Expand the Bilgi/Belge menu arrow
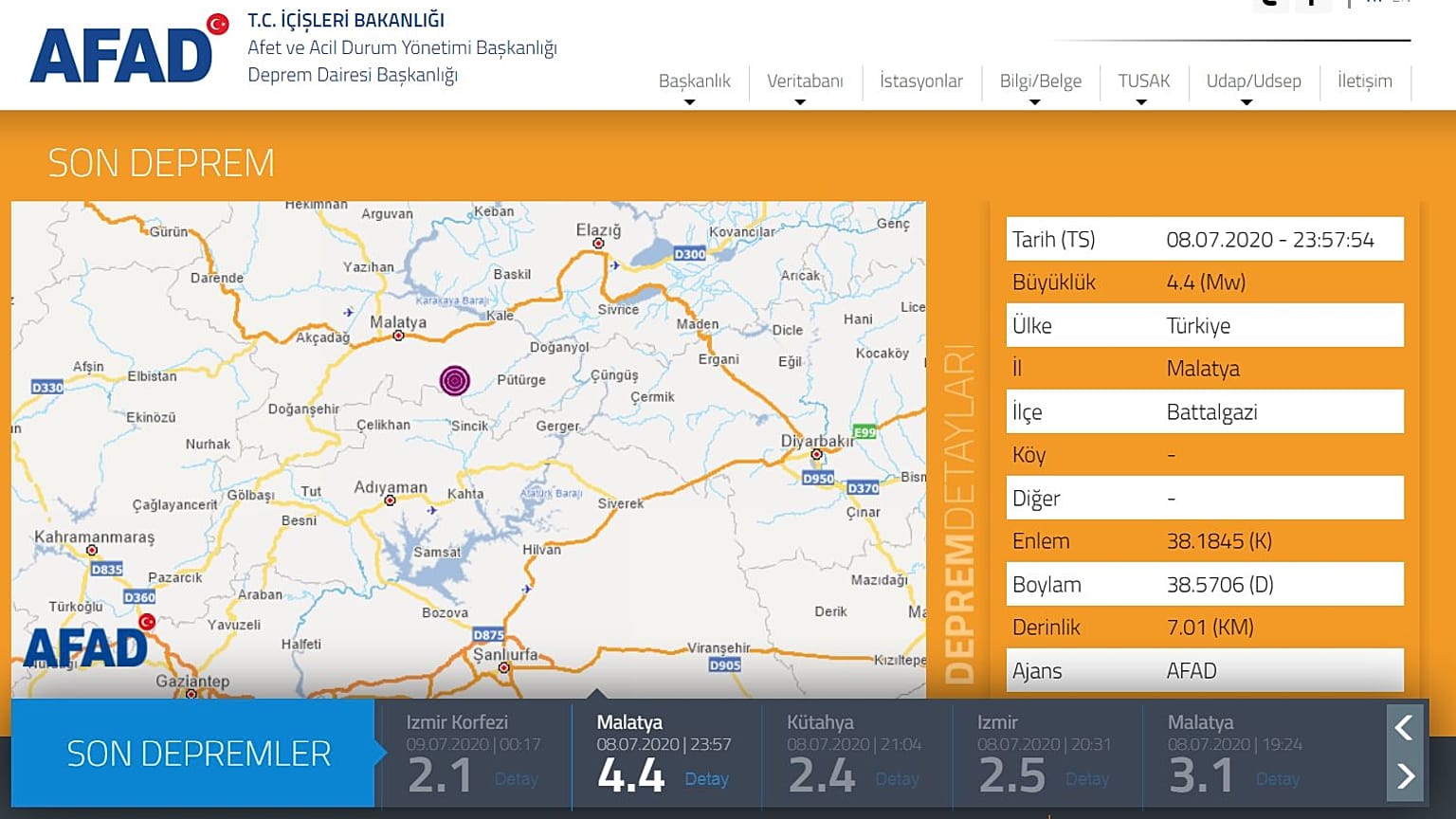Image resolution: width=1456 pixels, height=819 pixels. [1035, 102]
